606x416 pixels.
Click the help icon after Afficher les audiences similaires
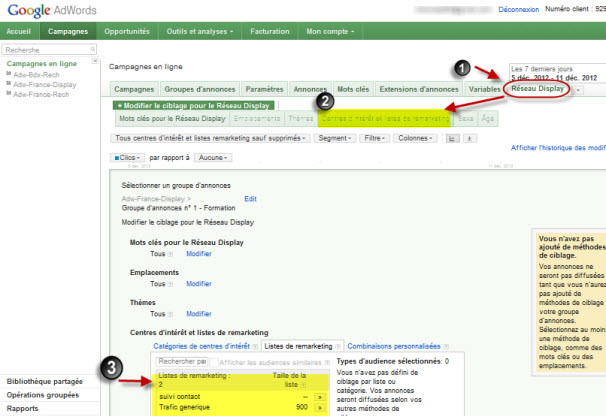327,363
